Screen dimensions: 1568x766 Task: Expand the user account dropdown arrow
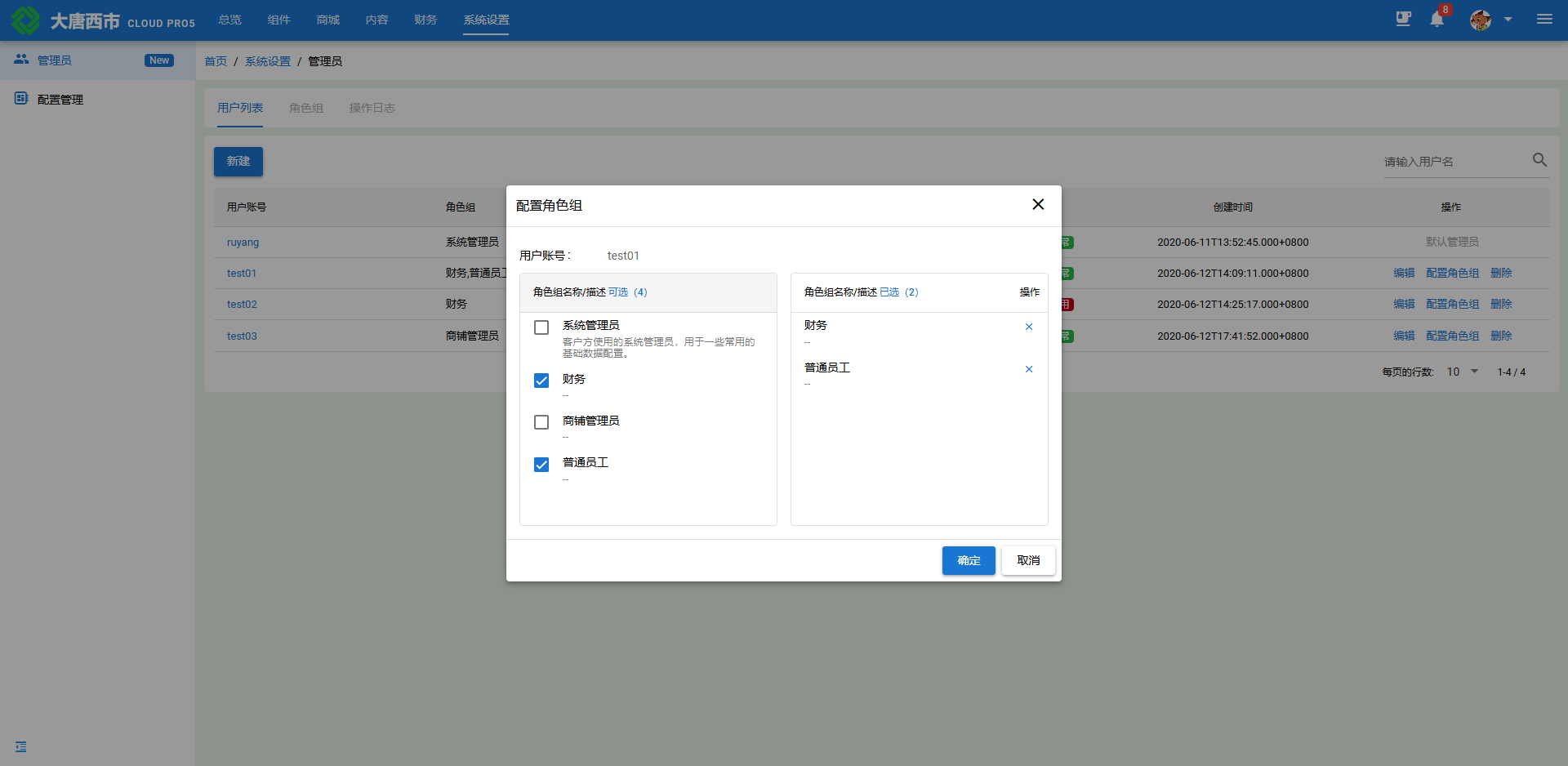(x=1508, y=20)
